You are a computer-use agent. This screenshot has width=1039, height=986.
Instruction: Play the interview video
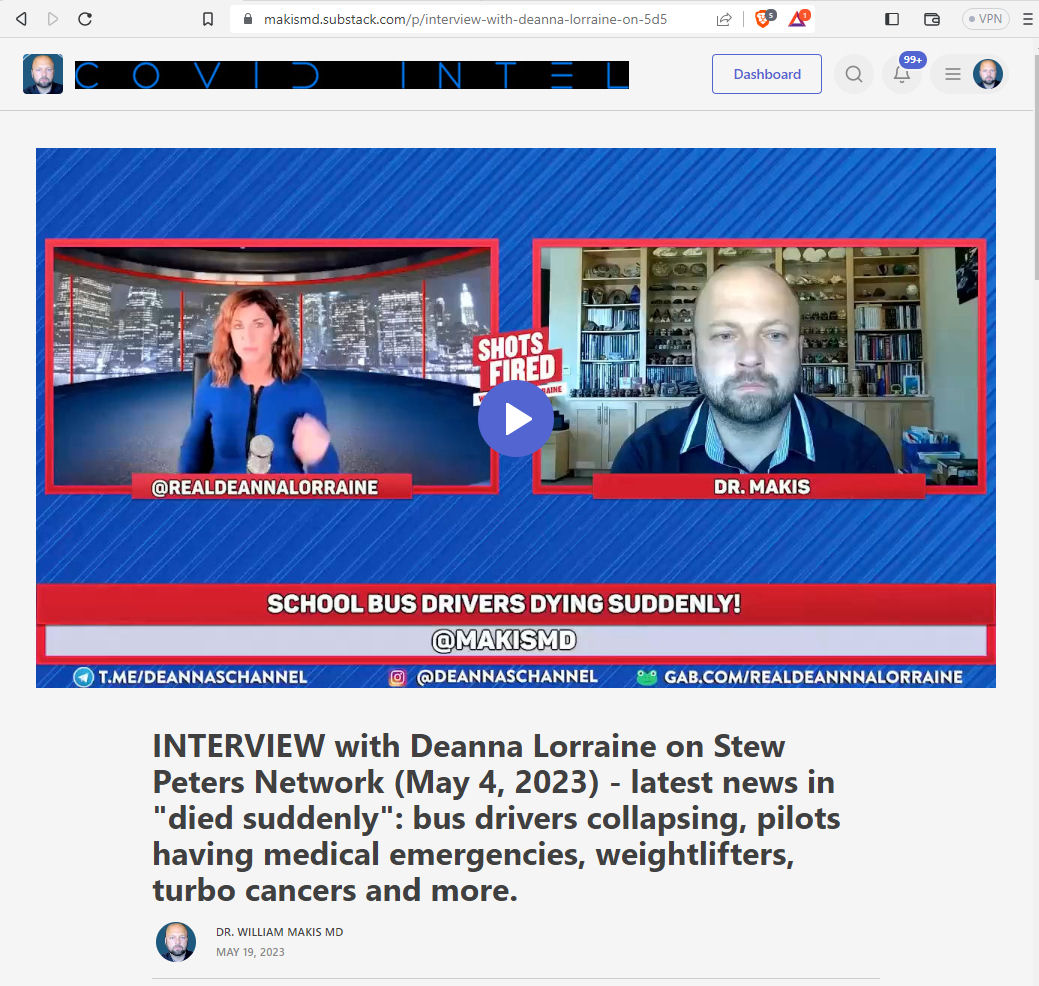click(516, 419)
